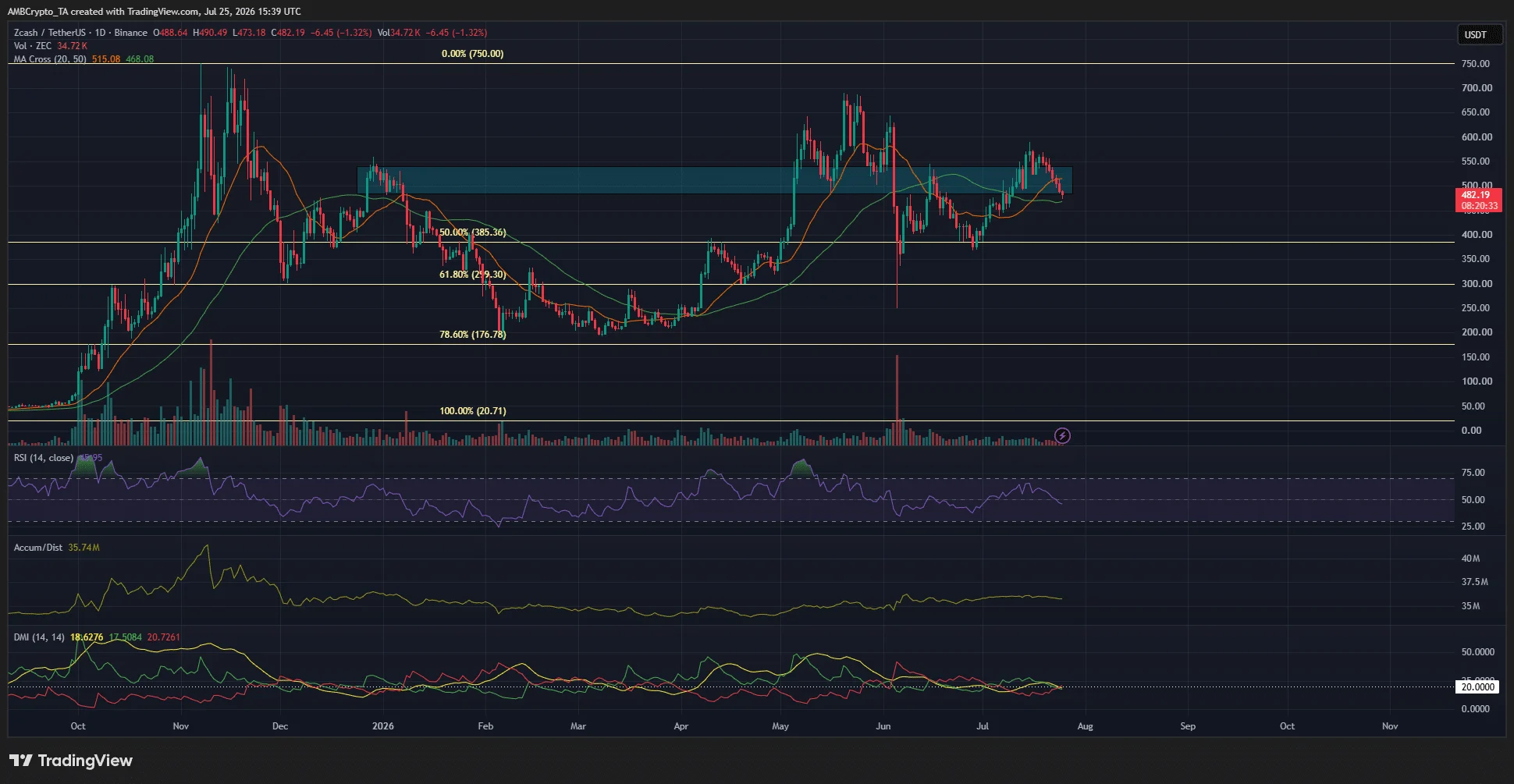Click the Feb label on time axis

485,726
